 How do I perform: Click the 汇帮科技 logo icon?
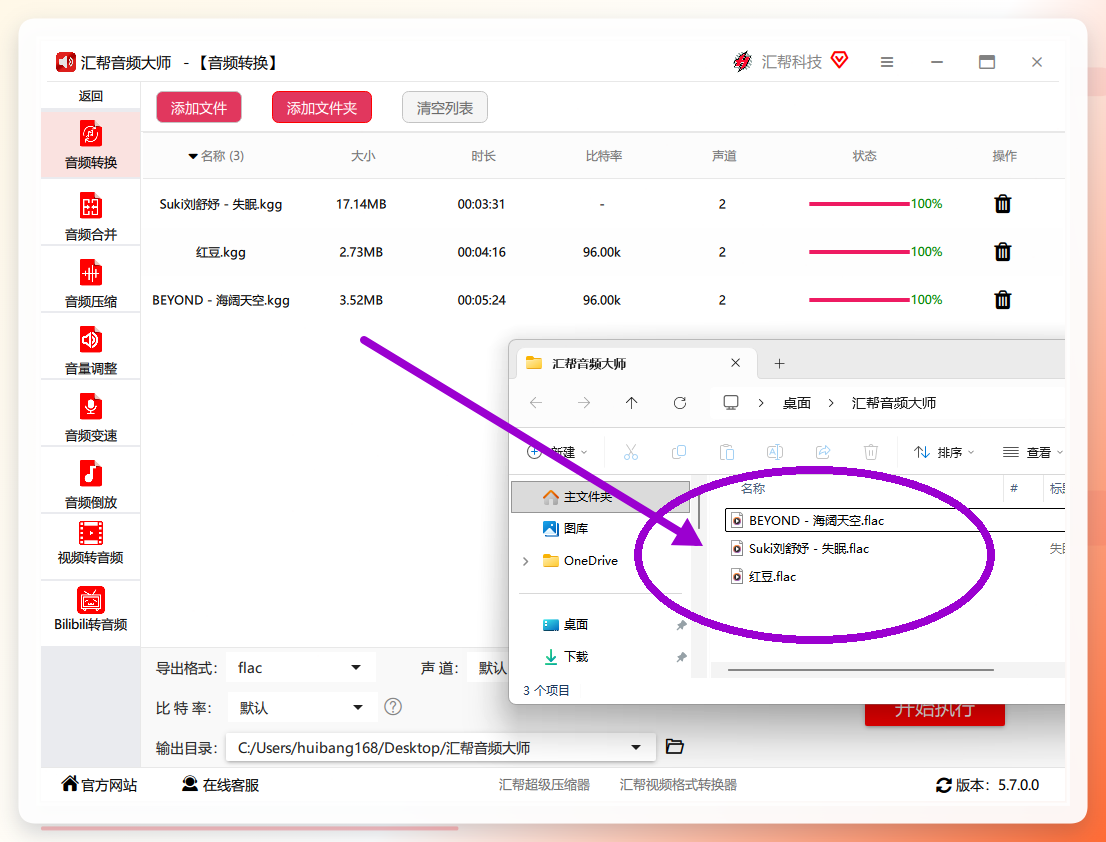point(742,61)
